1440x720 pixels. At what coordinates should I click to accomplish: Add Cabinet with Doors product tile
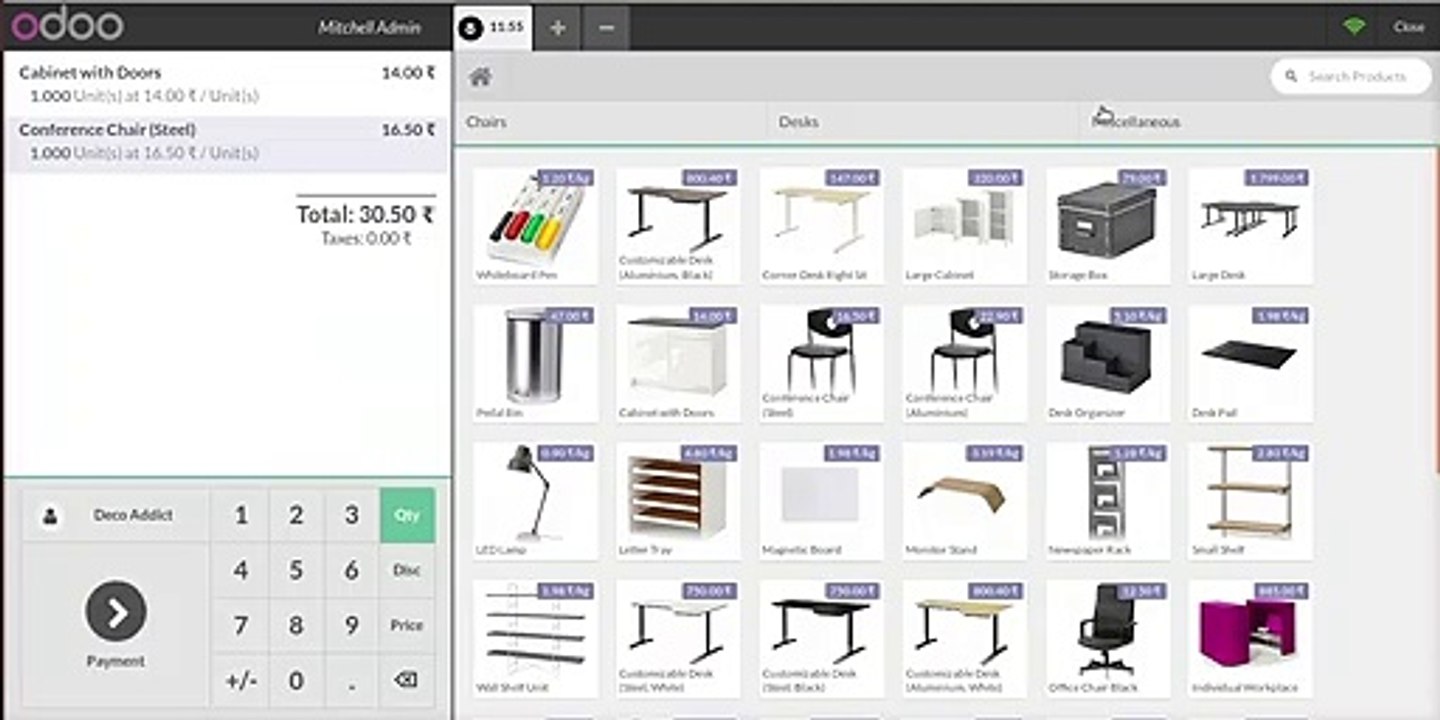point(678,364)
